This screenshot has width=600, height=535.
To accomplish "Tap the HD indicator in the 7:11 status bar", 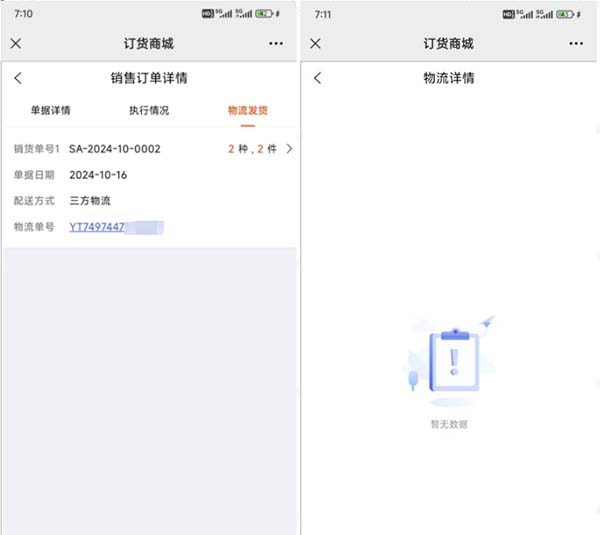I will coord(508,14).
